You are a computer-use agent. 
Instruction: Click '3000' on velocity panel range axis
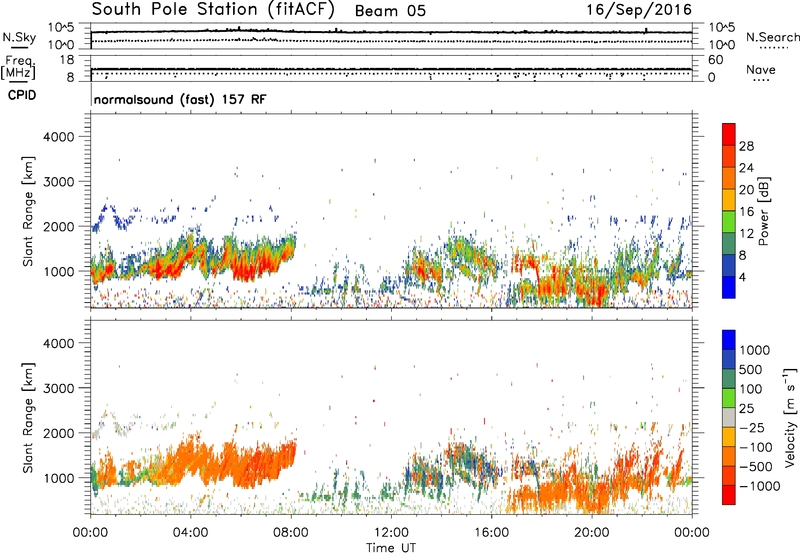(x=59, y=388)
